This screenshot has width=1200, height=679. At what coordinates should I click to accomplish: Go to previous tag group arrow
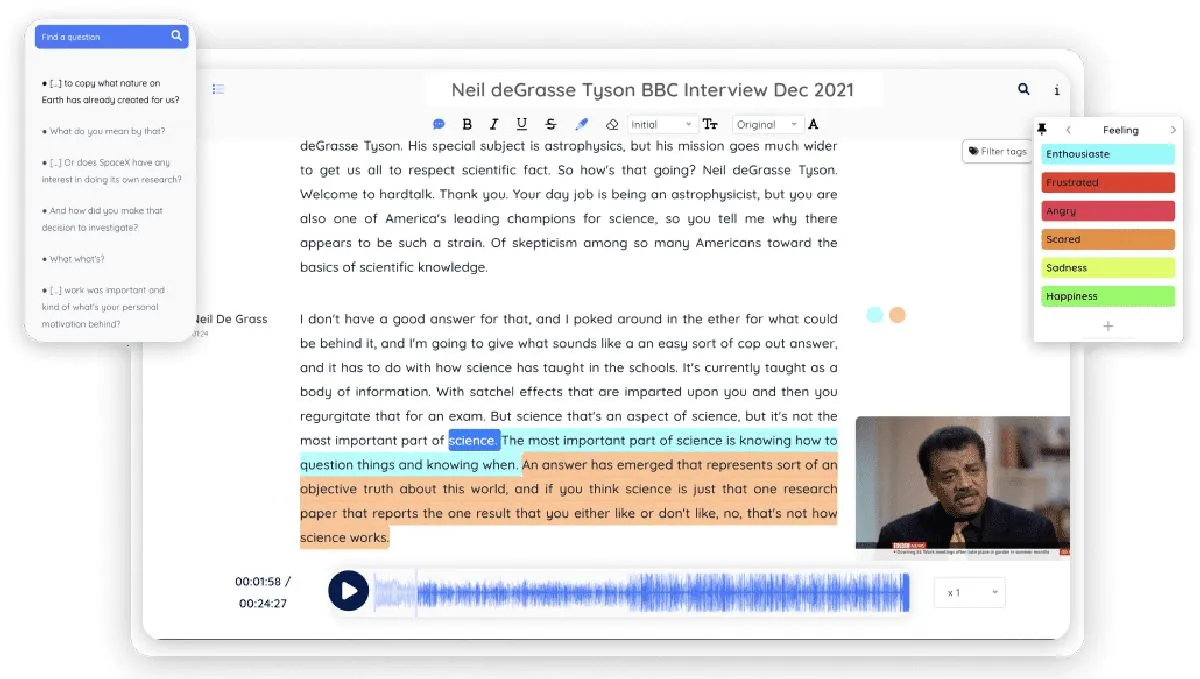click(x=1068, y=130)
